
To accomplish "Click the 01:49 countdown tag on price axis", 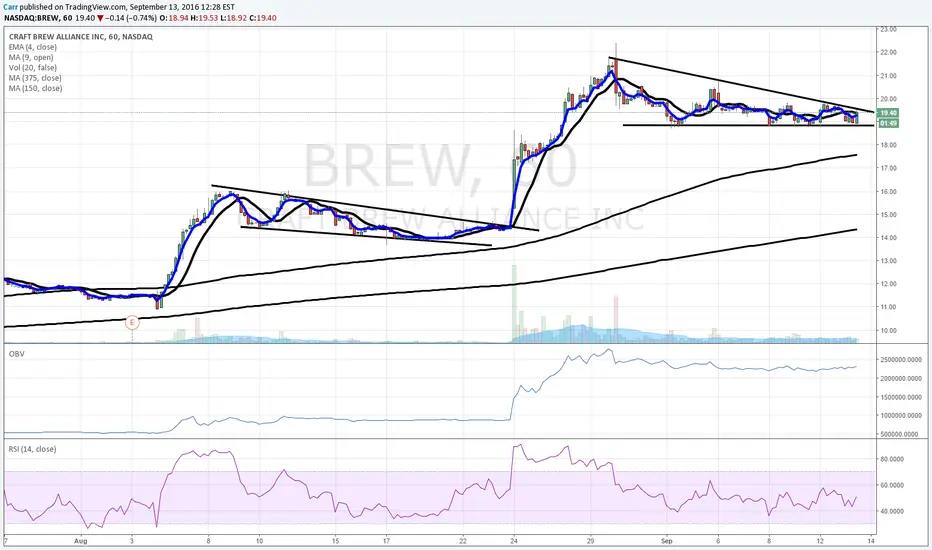I will tap(888, 123).
